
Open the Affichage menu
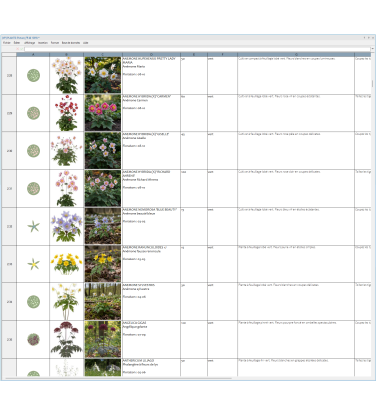click(29, 43)
